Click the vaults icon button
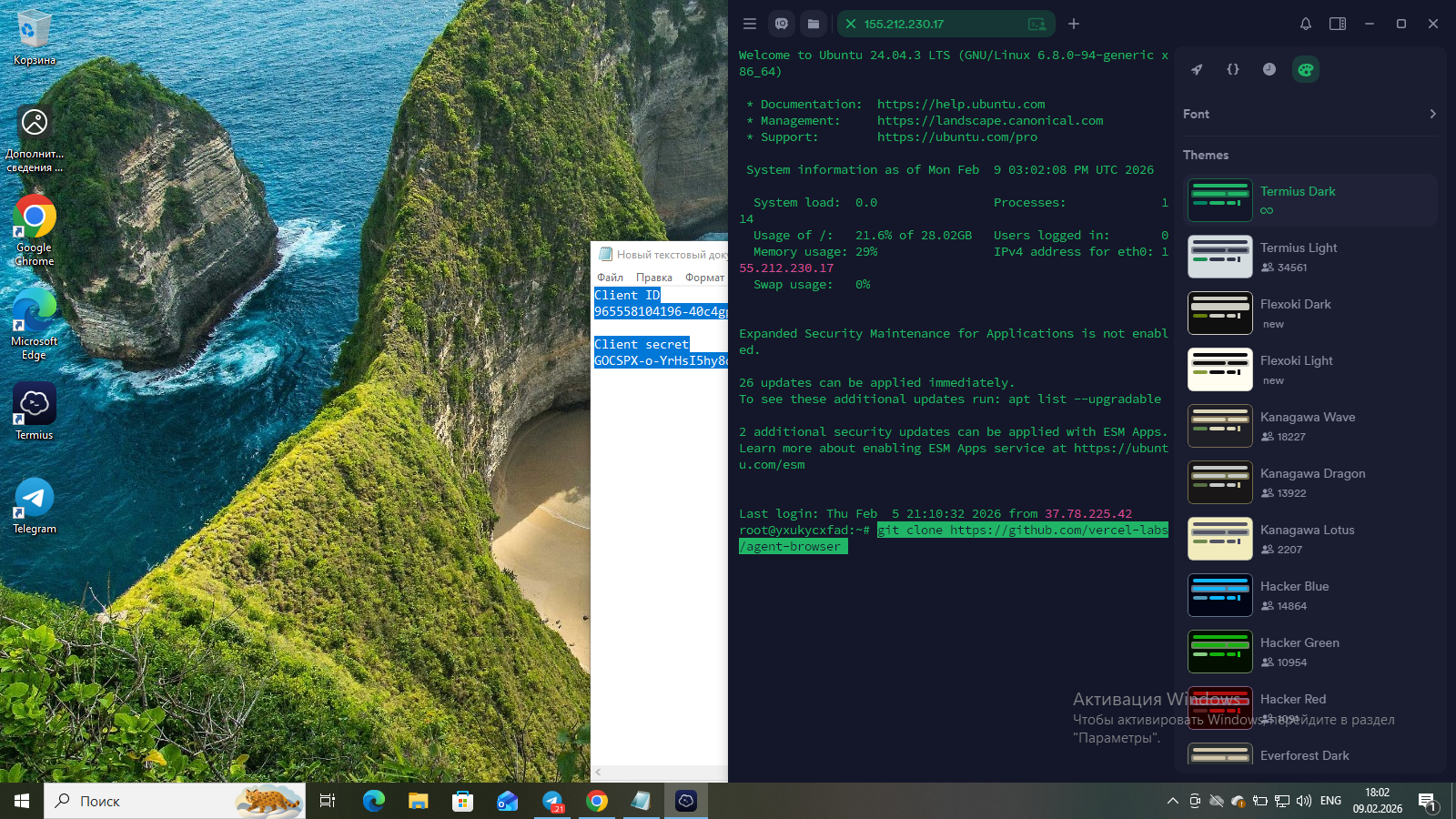Screen dimensions: 1456x819 (782, 24)
